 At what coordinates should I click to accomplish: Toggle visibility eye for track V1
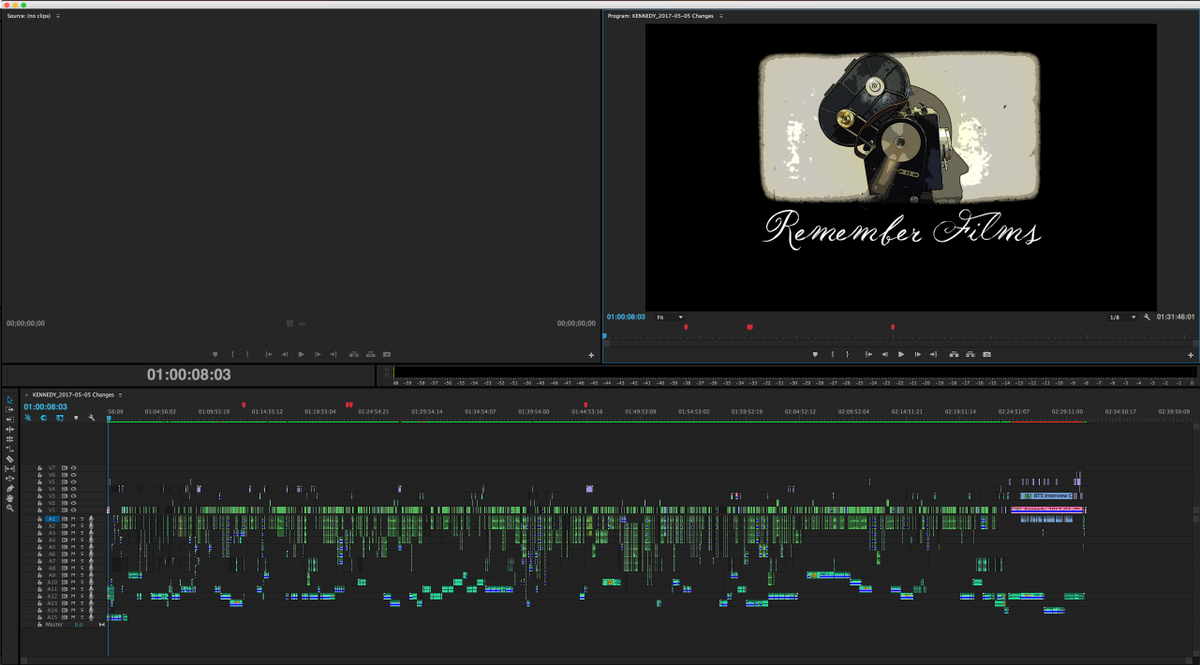click(73, 510)
